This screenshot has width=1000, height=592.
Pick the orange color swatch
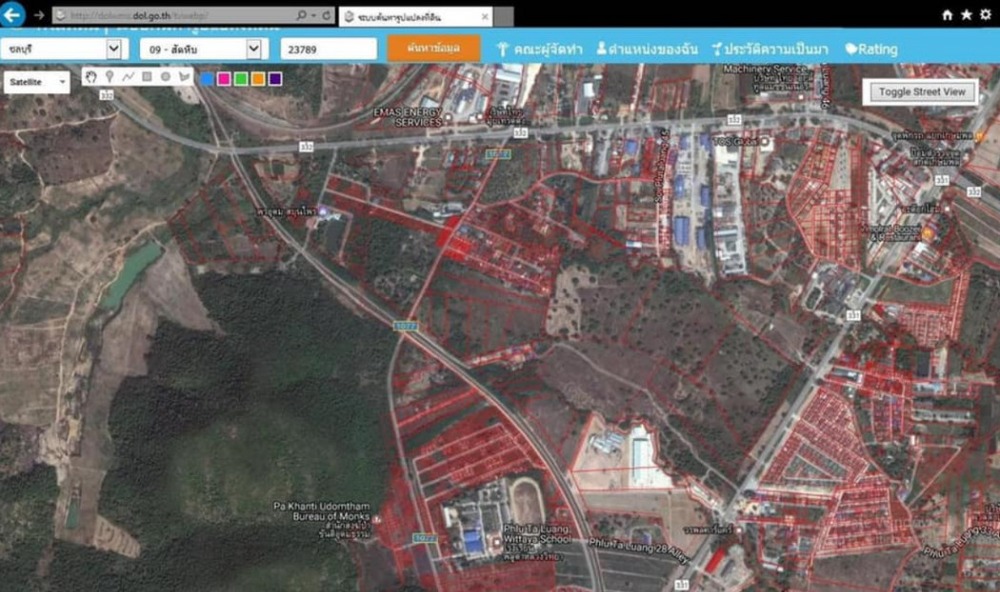tap(258, 78)
